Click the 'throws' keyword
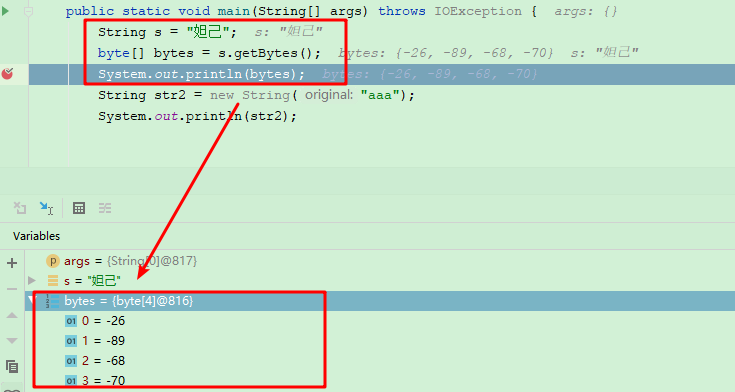 click(x=402, y=11)
